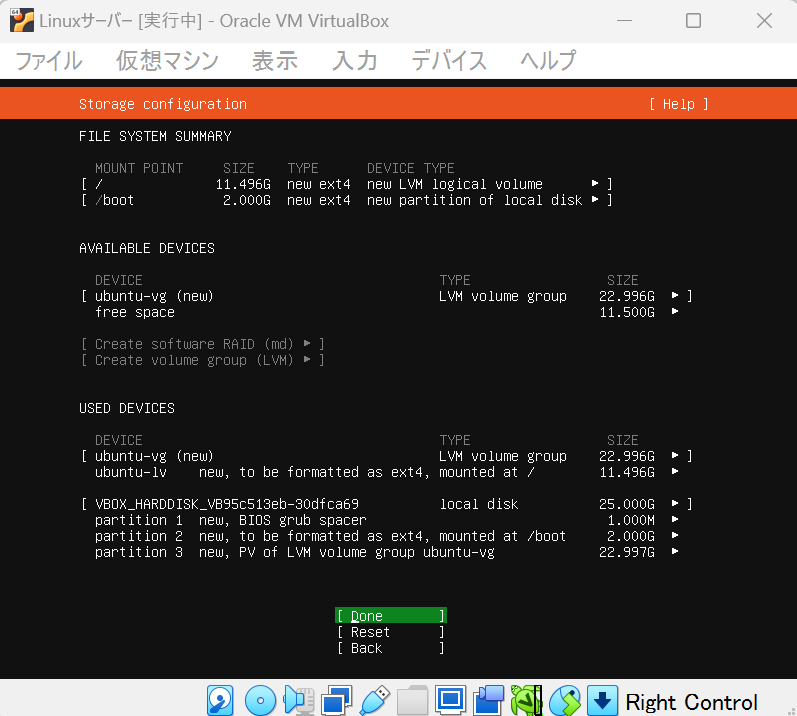Click the Right Control host key label
The image size is (797, 716).
point(691,702)
